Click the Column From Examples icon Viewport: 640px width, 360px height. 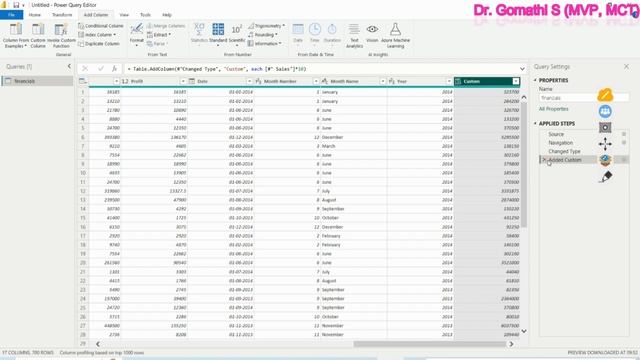[x=16, y=29]
